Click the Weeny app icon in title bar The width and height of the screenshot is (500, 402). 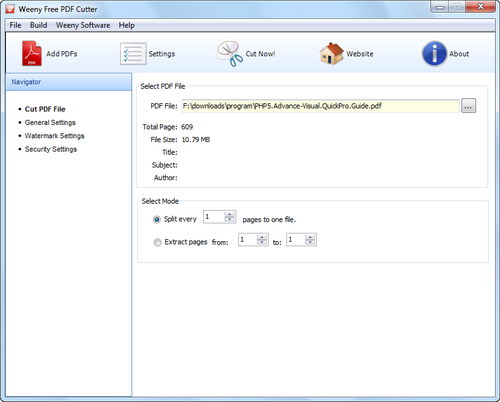pos(10,9)
